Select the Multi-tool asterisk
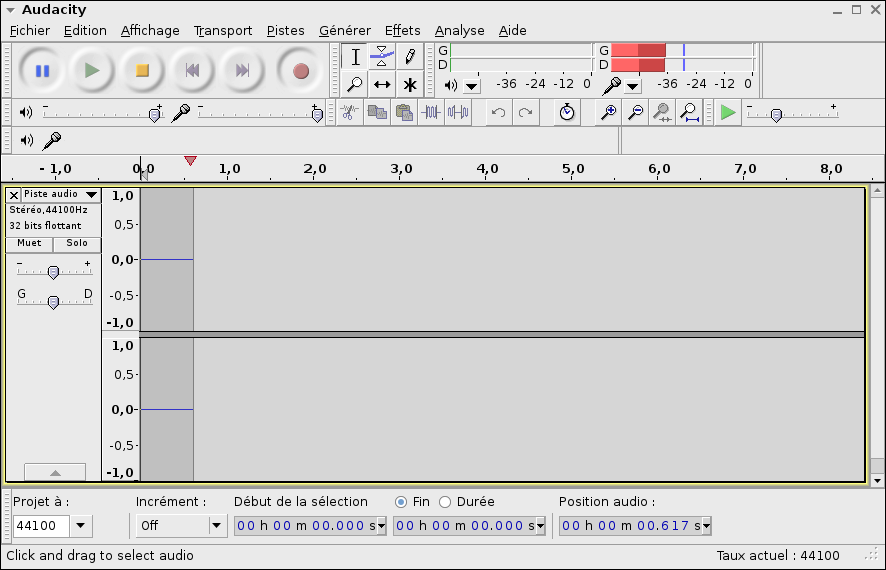The image size is (886, 570). (410, 85)
